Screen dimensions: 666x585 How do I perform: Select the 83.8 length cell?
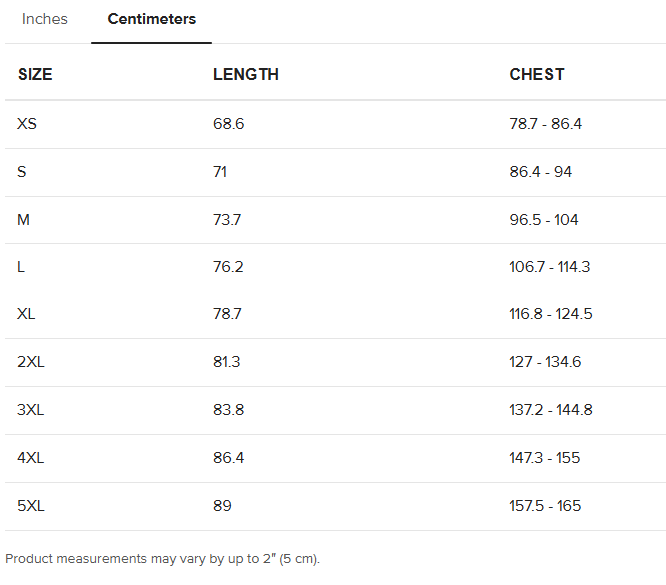(x=228, y=410)
